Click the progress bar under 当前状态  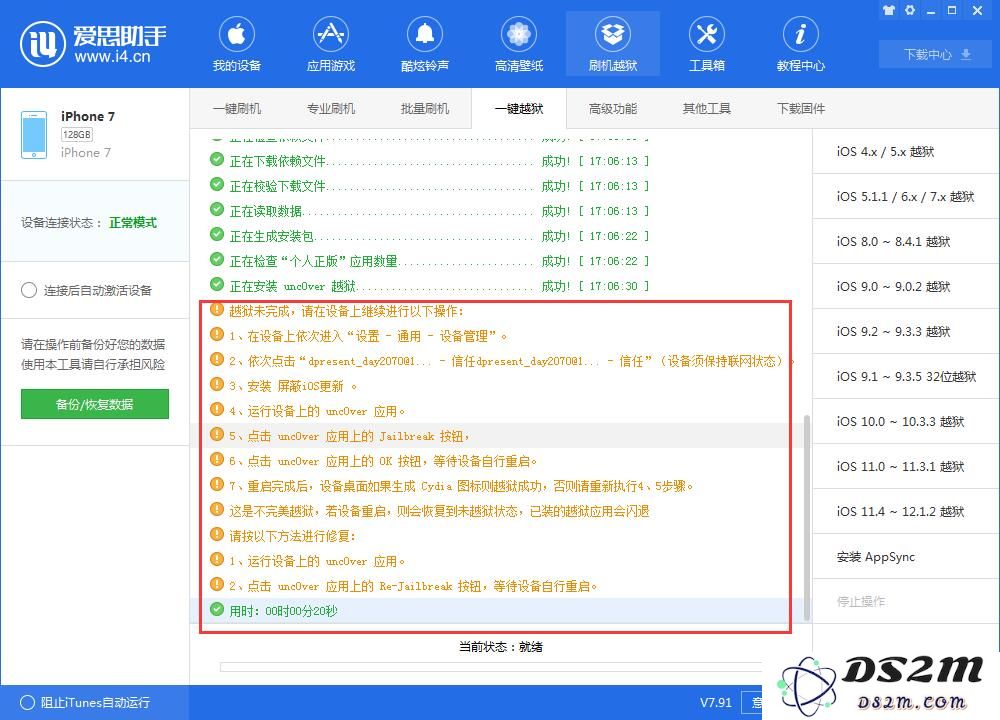click(491, 667)
